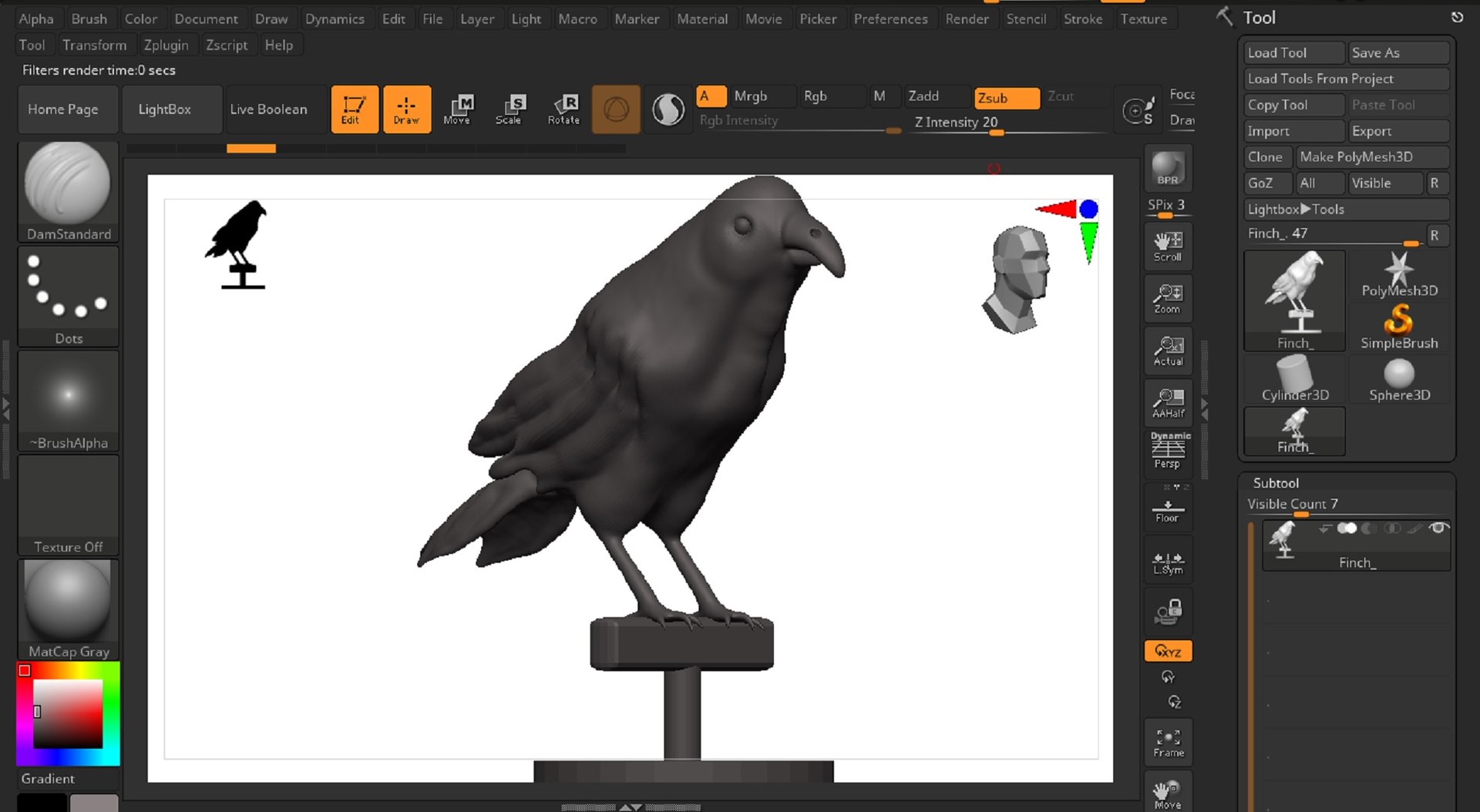Image resolution: width=1480 pixels, height=812 pixels.
Task: Toggle the Xyz rotation mode
Action: [x=1168, y=651]
